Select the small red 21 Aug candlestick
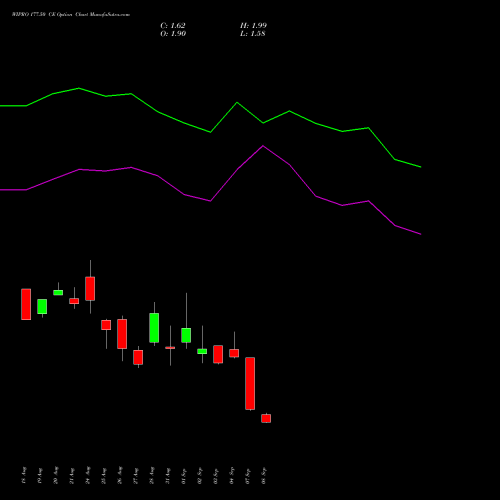 click(74, 301)
